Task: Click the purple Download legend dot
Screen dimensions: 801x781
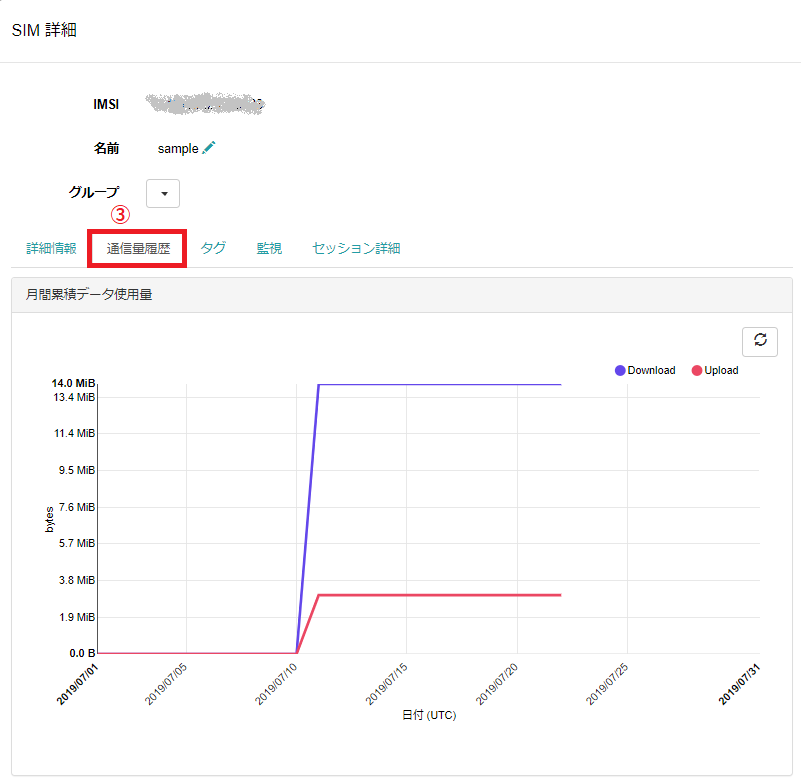Action: coord(620,370)
